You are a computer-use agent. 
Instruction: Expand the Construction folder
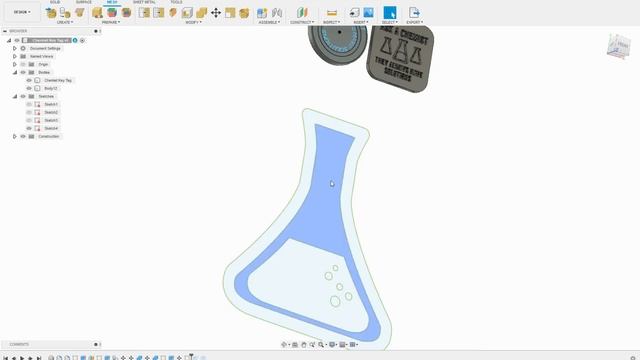[15, 136]
